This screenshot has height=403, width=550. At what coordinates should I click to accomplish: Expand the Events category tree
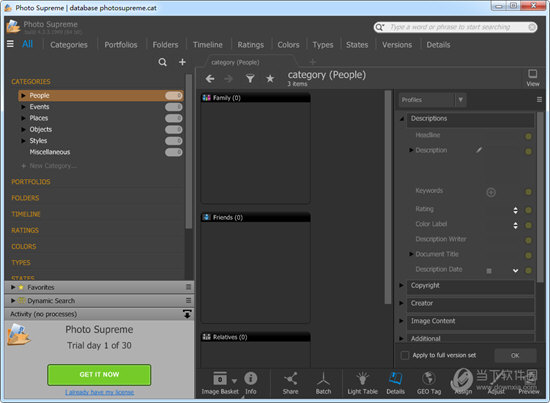pyautogui.click(x=23, y=107)
